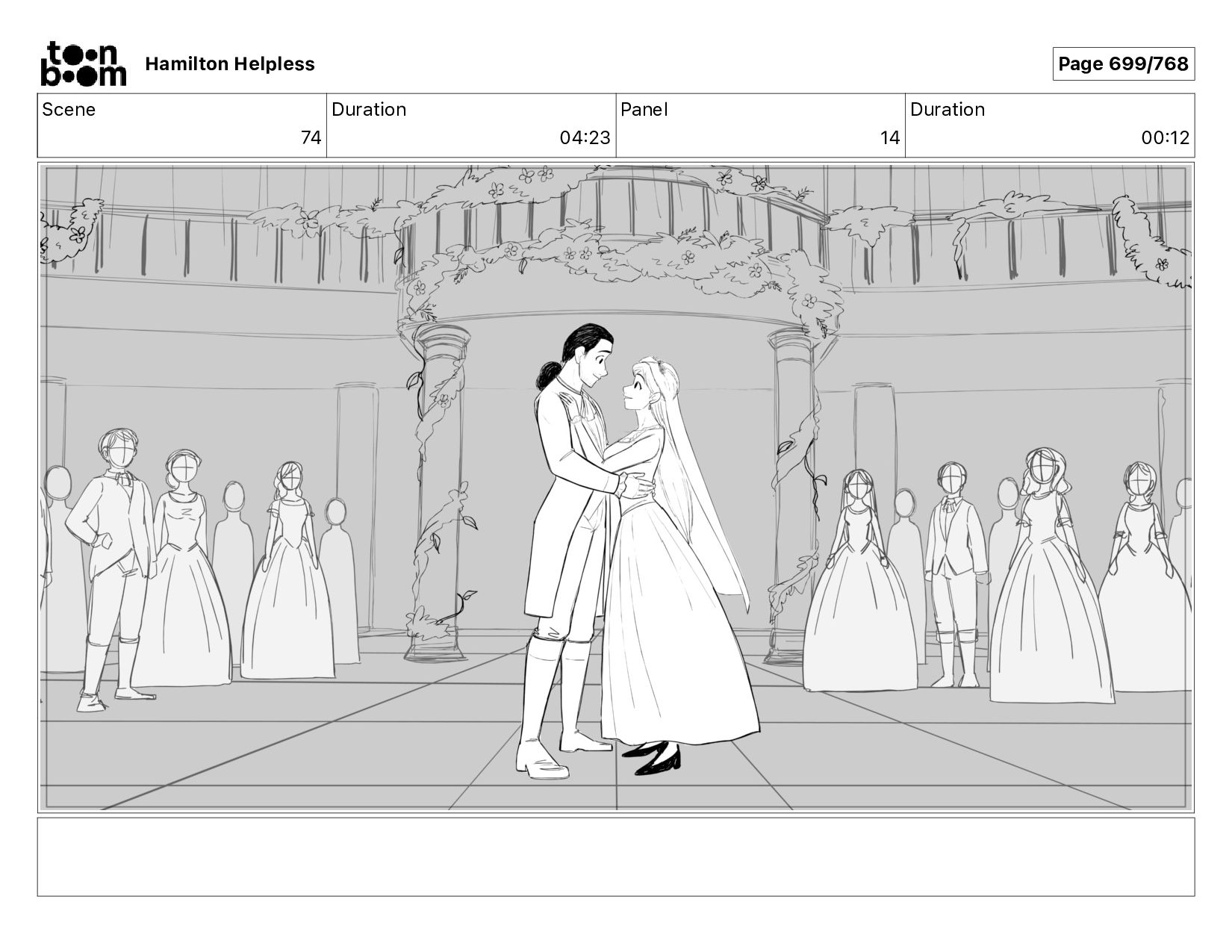1232x952 pixels.
Task: Click the Toon Boom logo
Action: point(83,63)
